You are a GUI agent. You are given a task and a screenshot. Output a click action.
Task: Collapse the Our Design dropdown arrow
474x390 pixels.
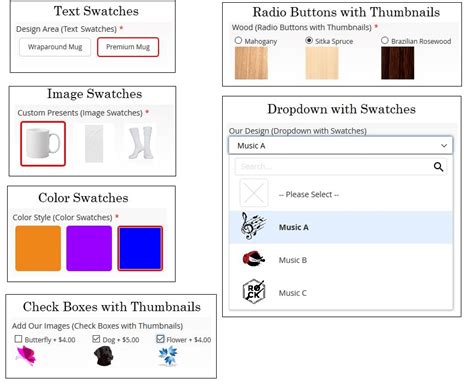coord(444,146)
